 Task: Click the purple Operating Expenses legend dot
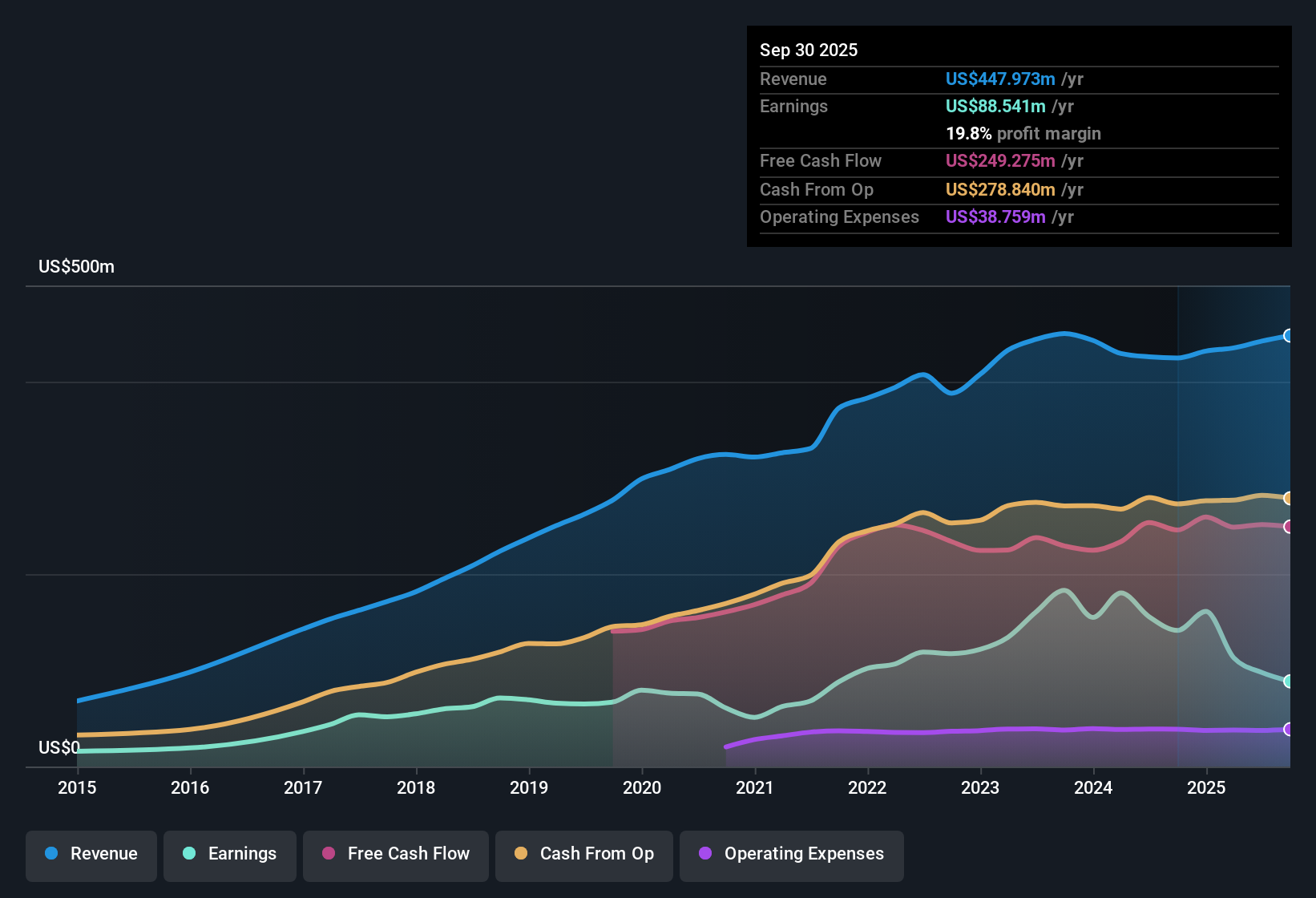[705, 854]
